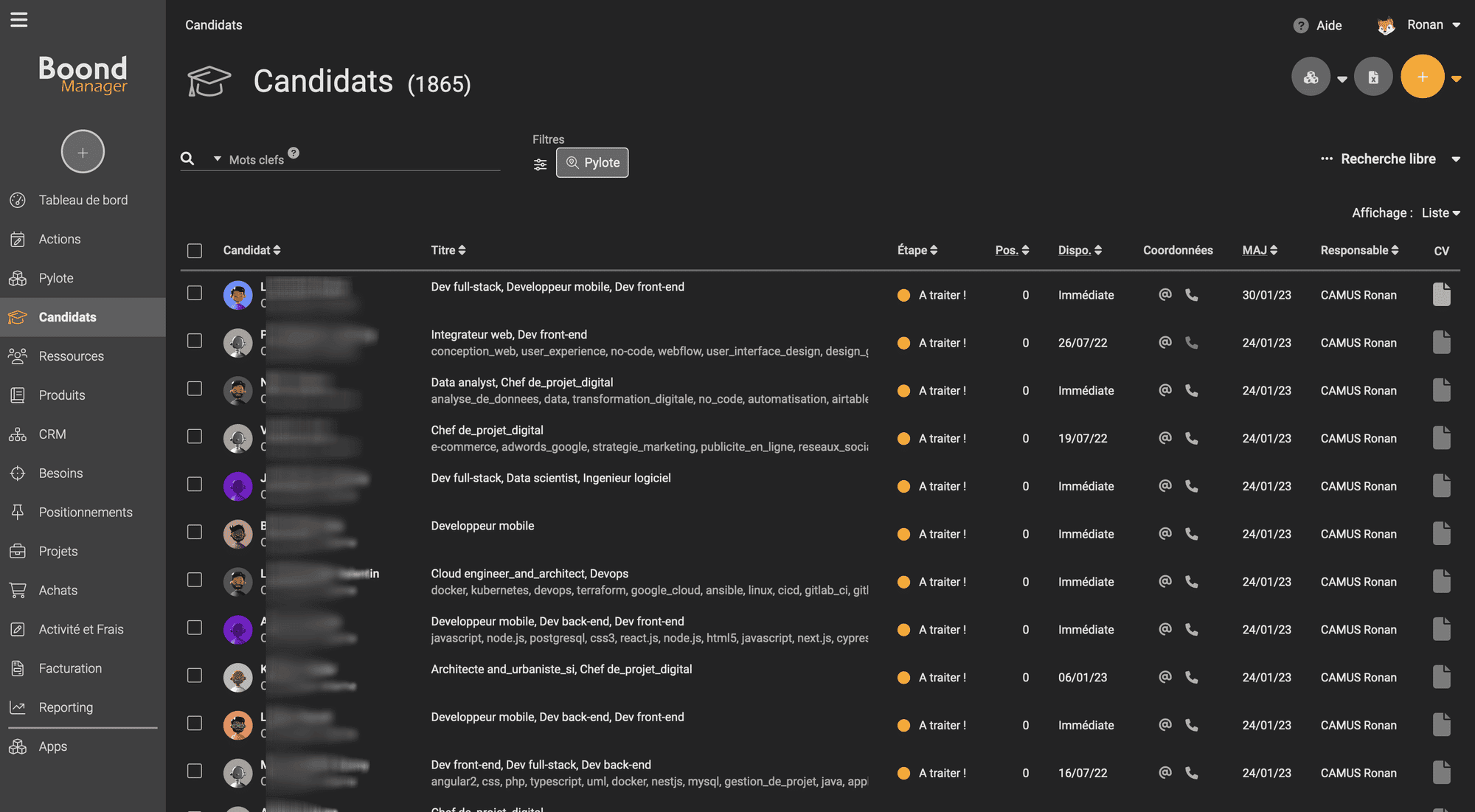
Task: Check the Developpeur mobile only row checkbox
Action: [195, 532]
